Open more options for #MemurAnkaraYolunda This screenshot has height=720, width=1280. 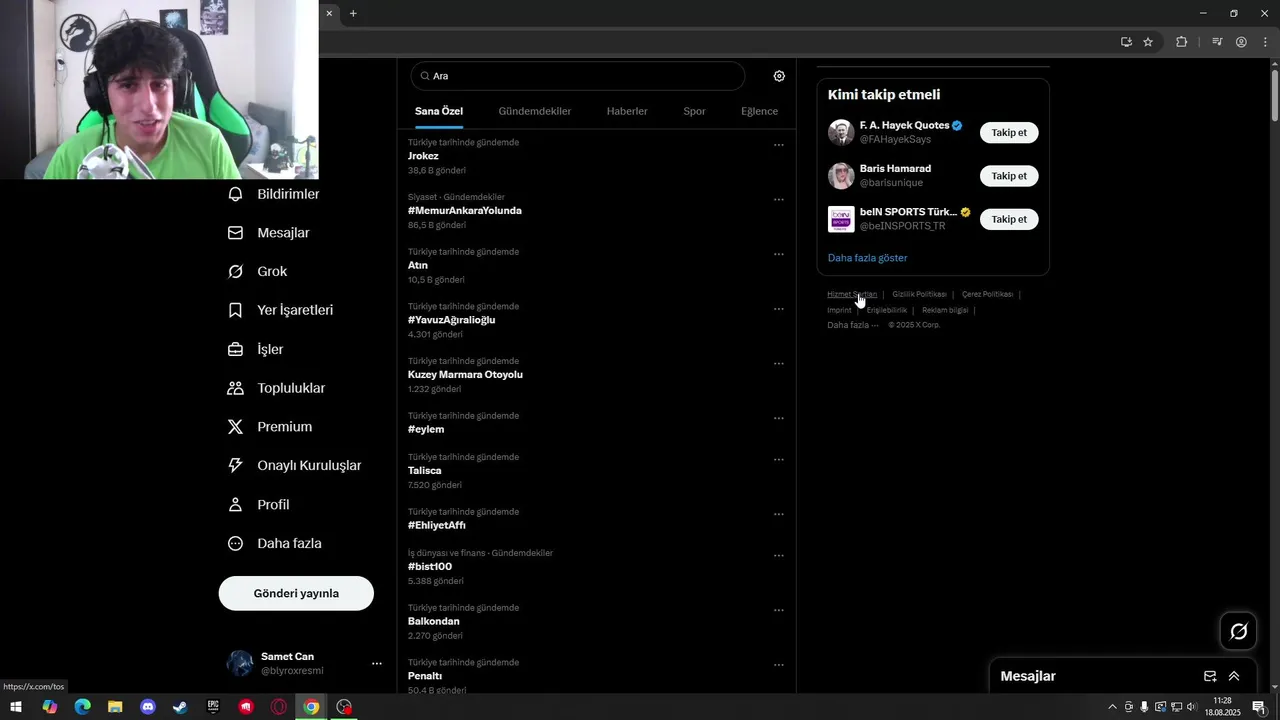point(779,200)
